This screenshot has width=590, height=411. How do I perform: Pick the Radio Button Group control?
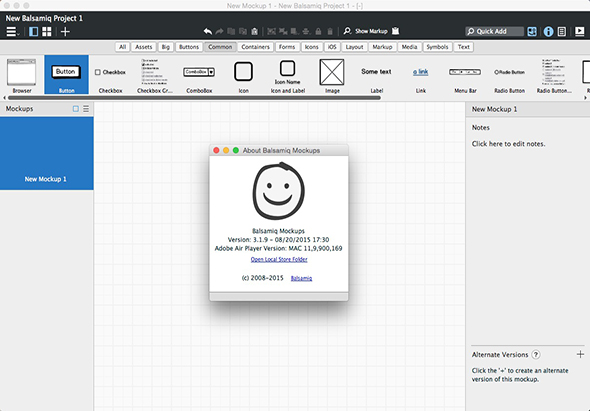(554, 75)
